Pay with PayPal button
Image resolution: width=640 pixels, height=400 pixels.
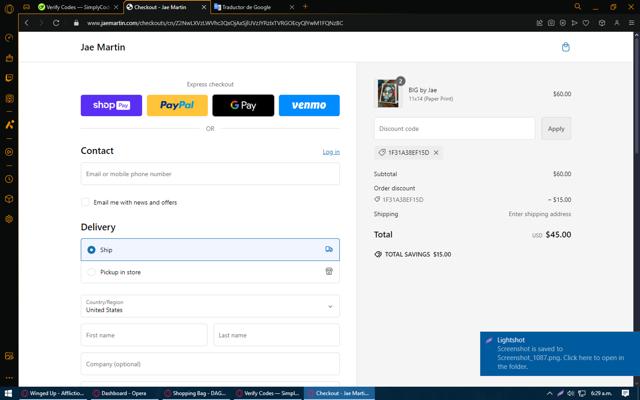click(177, 105)
